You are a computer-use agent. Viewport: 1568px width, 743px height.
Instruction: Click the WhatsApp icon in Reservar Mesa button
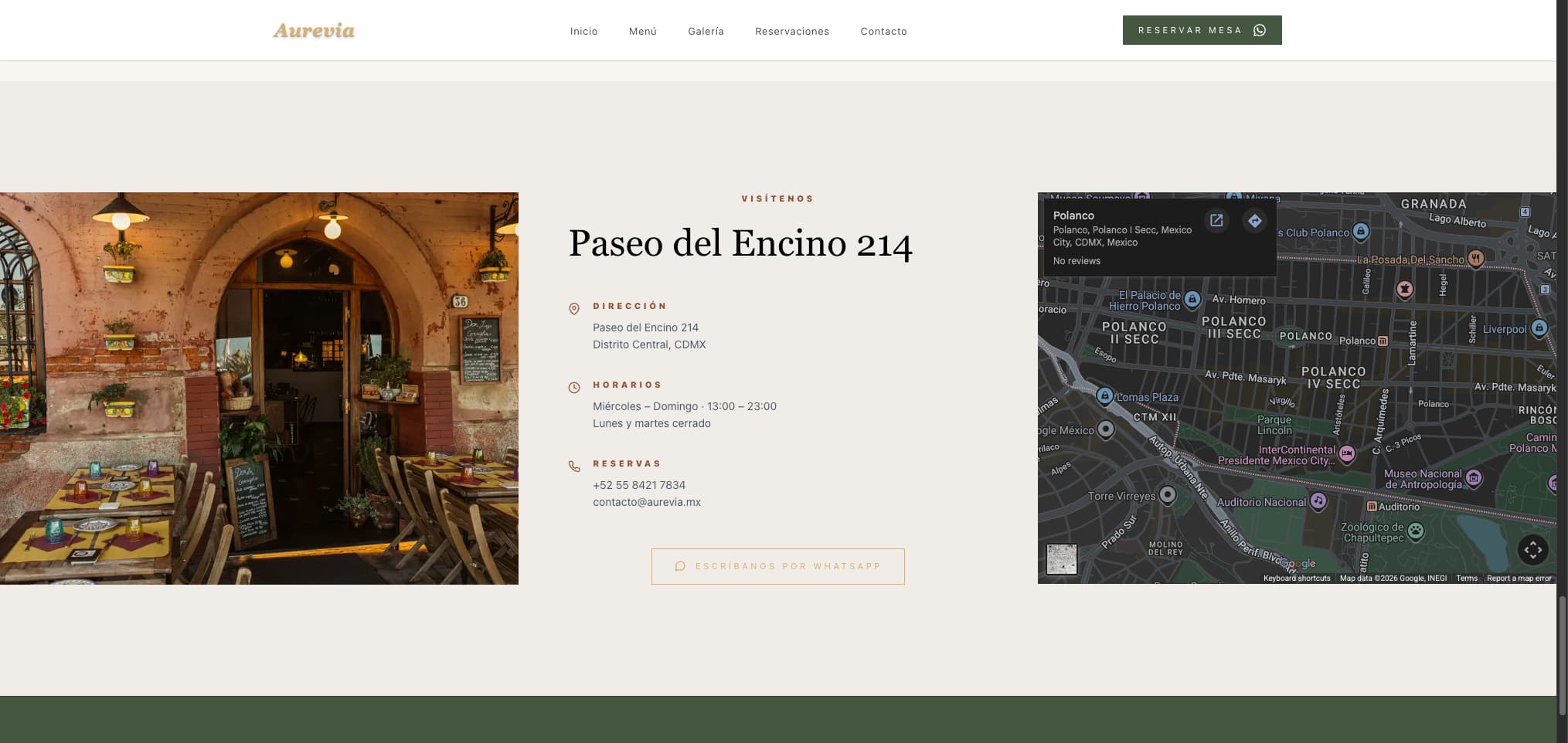click(1260, 30)
